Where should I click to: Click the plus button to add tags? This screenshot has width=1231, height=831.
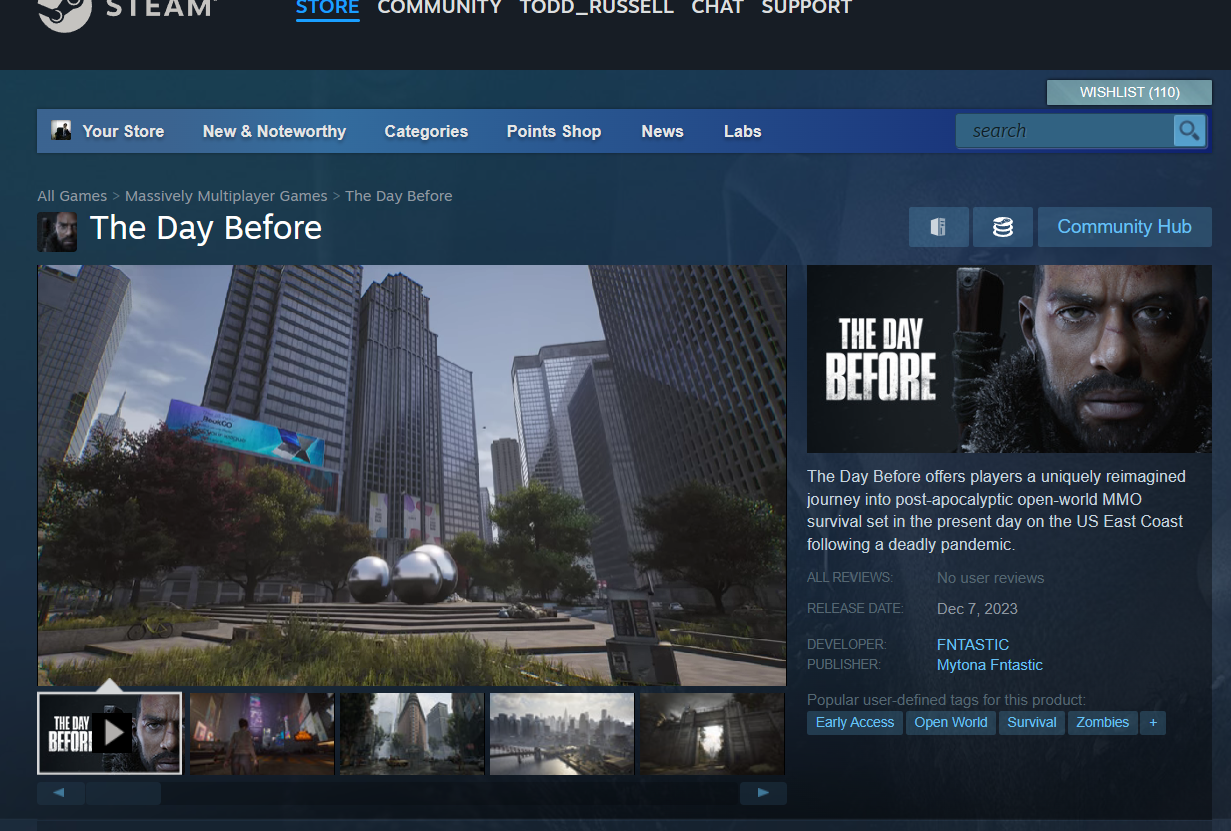coord(1153,722)
